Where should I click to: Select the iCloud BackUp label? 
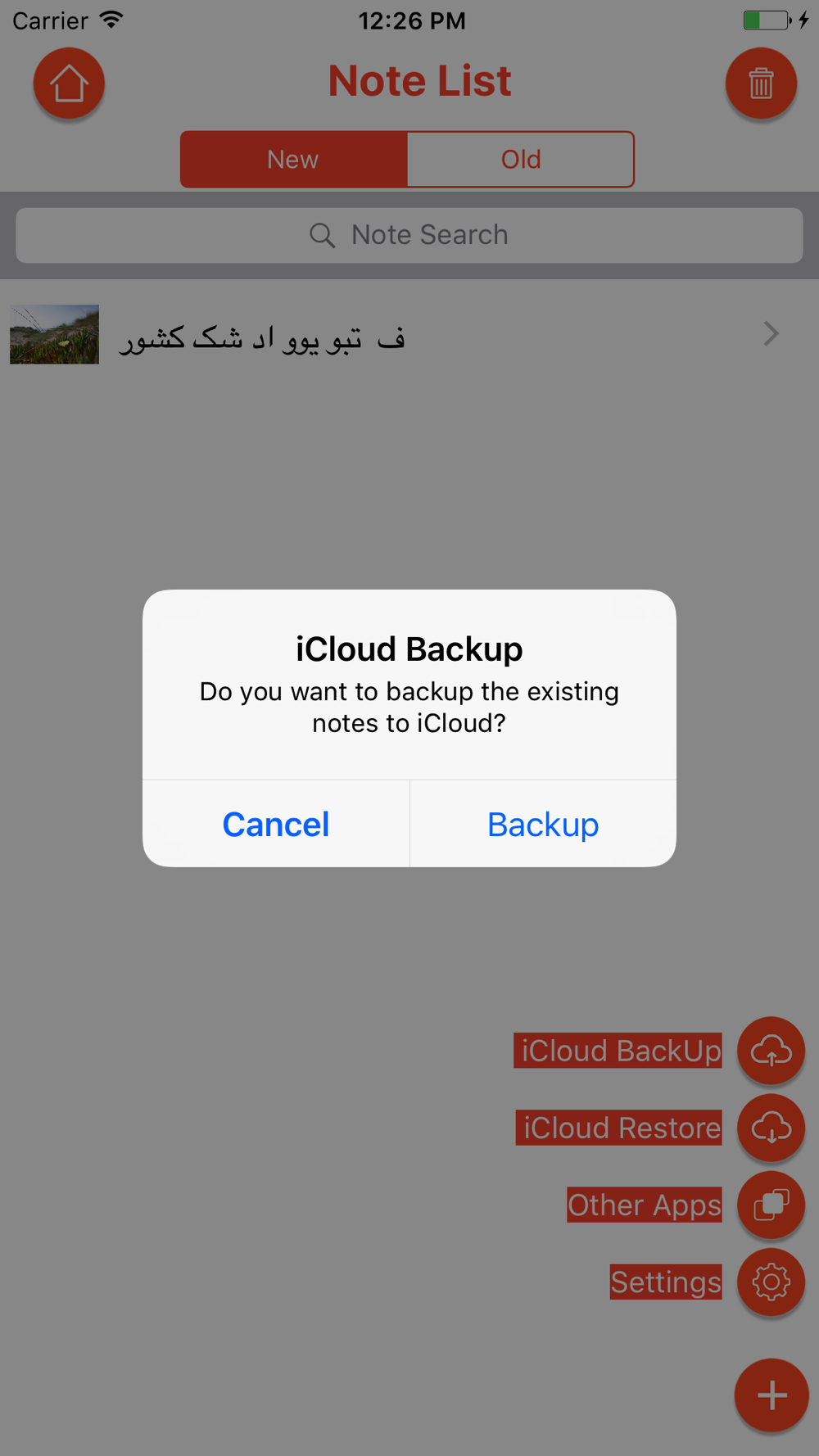[618, 1051]
